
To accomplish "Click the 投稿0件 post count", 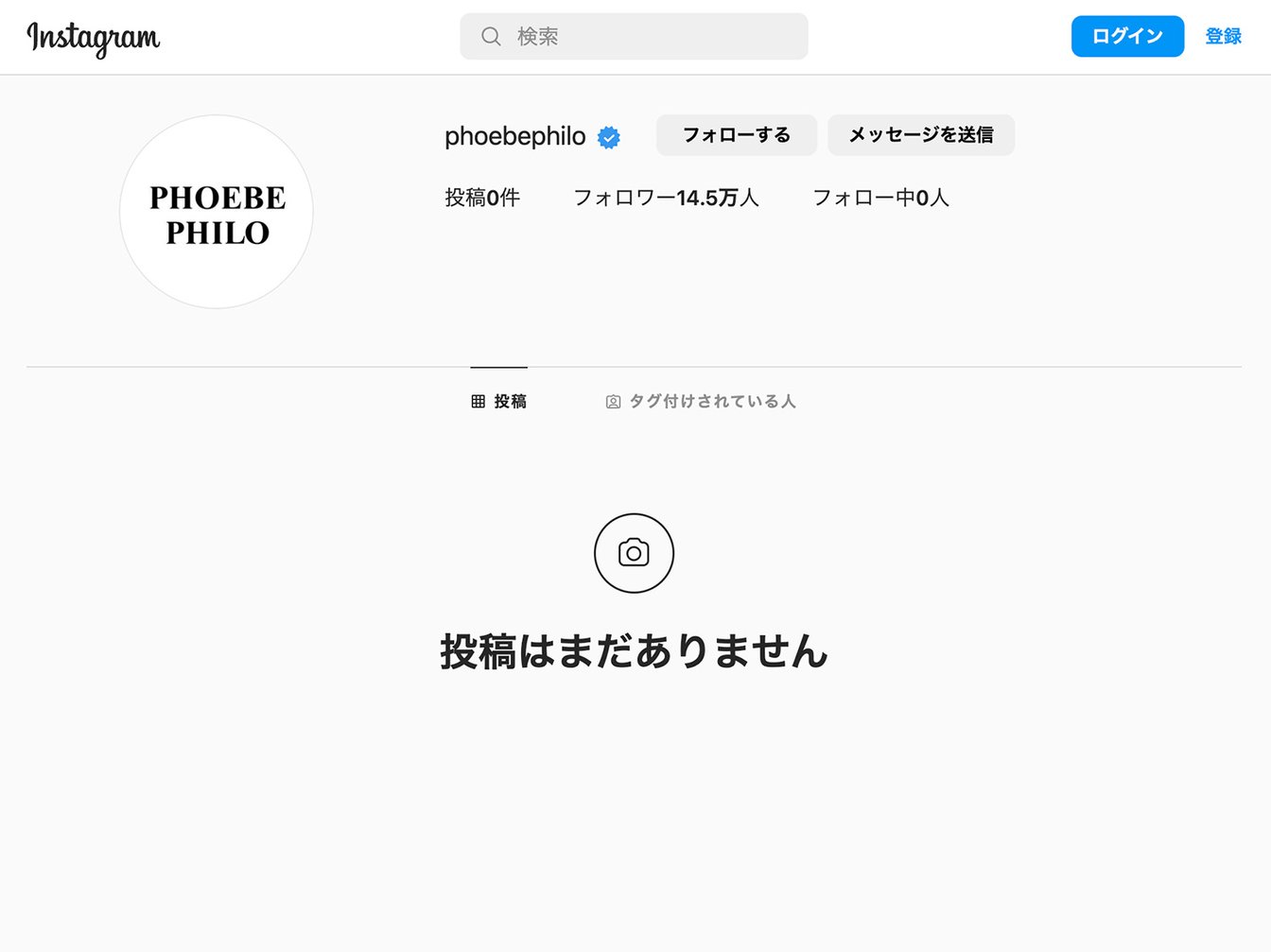I will (x=482, y=198).
